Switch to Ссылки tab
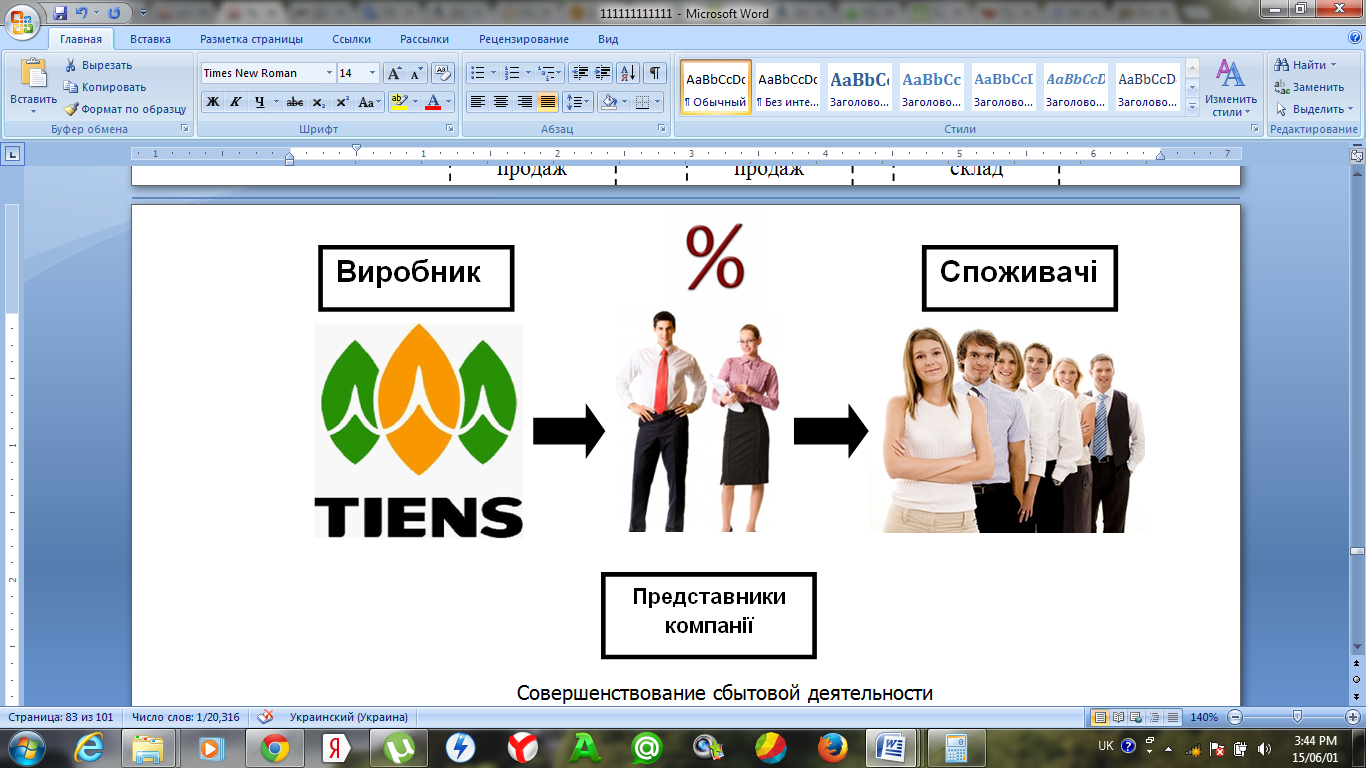The height and width of the screenshot is (768, 1366). [x=351, y=39]
